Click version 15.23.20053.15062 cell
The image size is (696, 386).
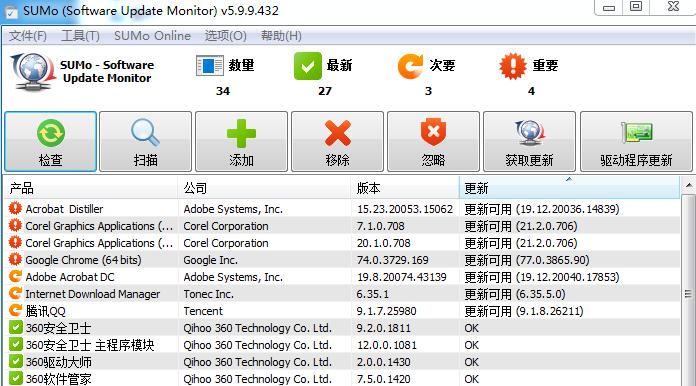click(405, 209)
